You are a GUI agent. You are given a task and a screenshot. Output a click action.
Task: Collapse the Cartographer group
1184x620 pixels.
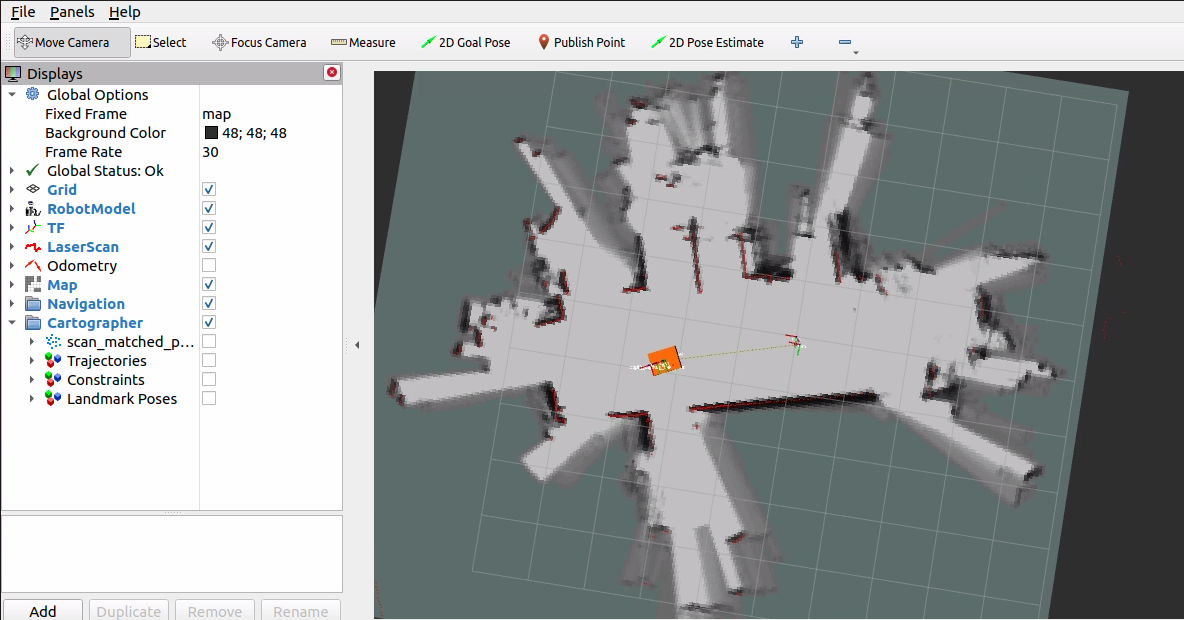tap(12, 323)
